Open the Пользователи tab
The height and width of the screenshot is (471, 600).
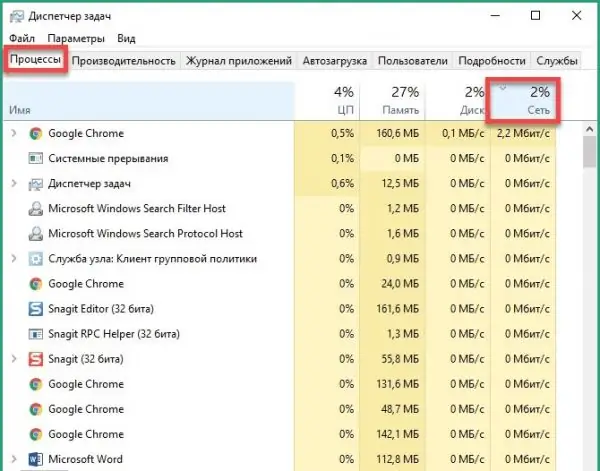pyautogui.click(x=412, y=61)
